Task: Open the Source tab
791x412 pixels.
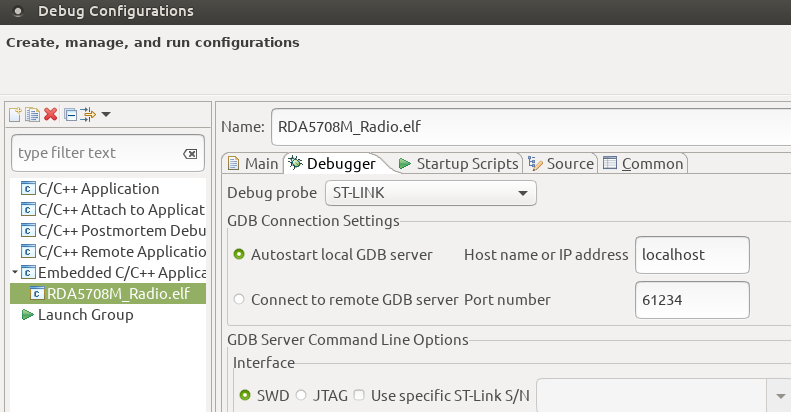Action: click(561, 163)
